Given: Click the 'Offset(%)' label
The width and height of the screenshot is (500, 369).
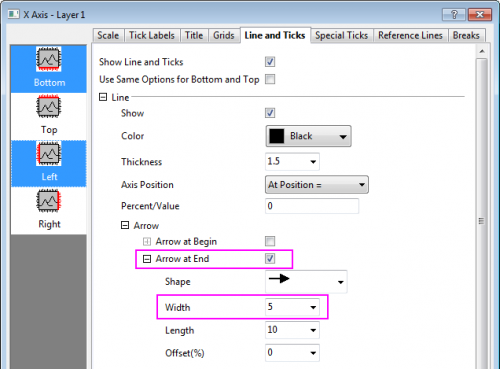Looking at the screenshot, I should coord(185,353).
